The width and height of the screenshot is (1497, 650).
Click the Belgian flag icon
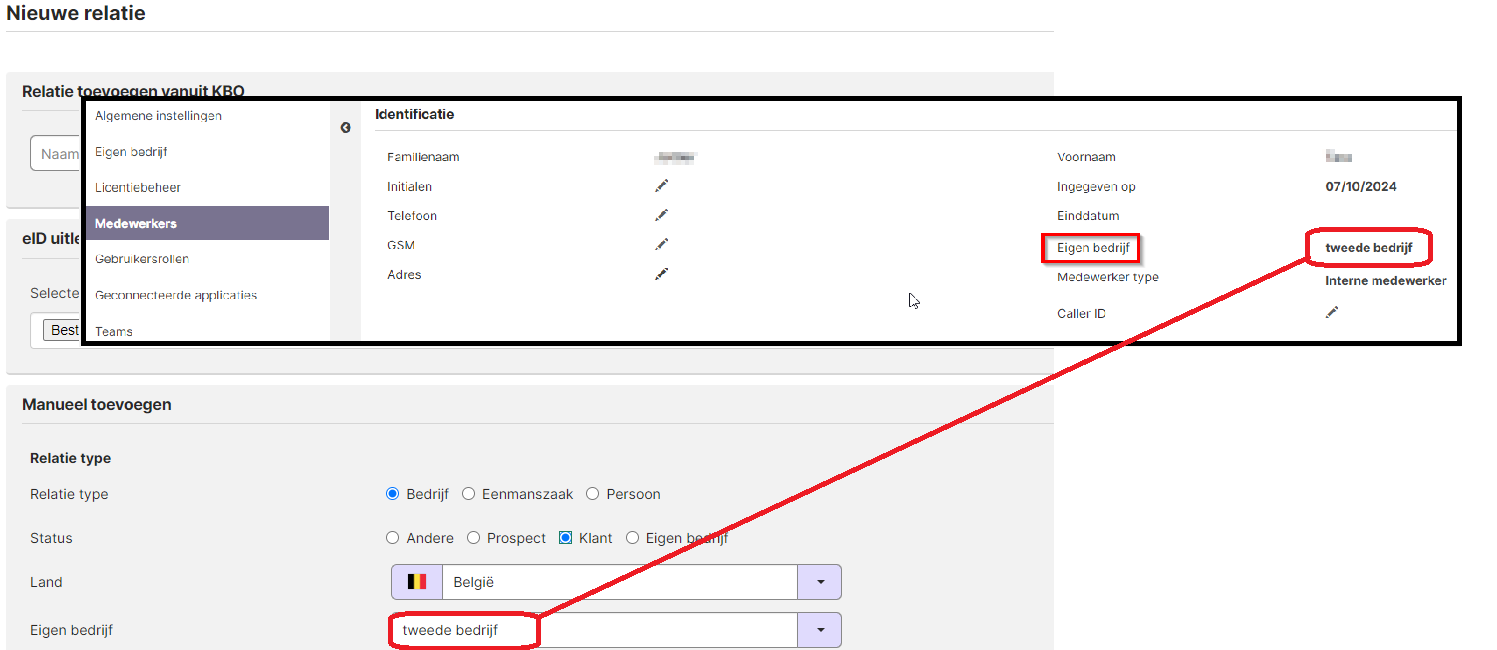tap(417, 582)
